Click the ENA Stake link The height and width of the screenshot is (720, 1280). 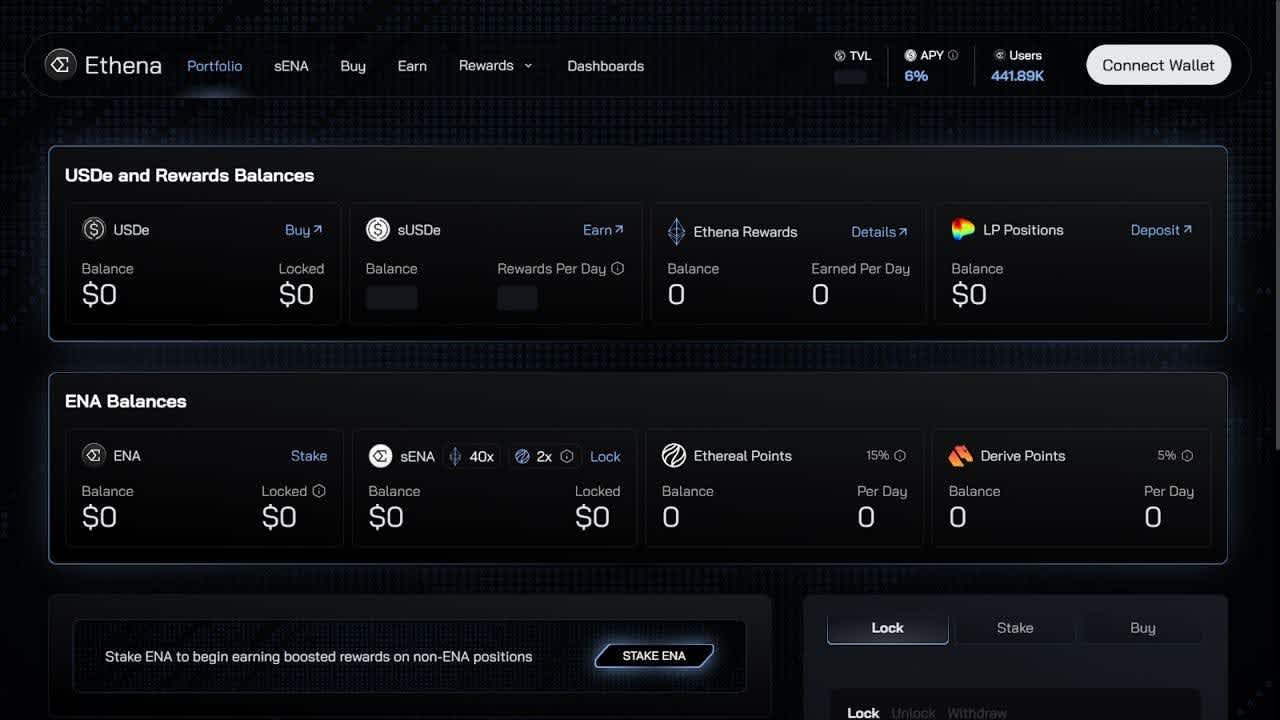point(309,456)
